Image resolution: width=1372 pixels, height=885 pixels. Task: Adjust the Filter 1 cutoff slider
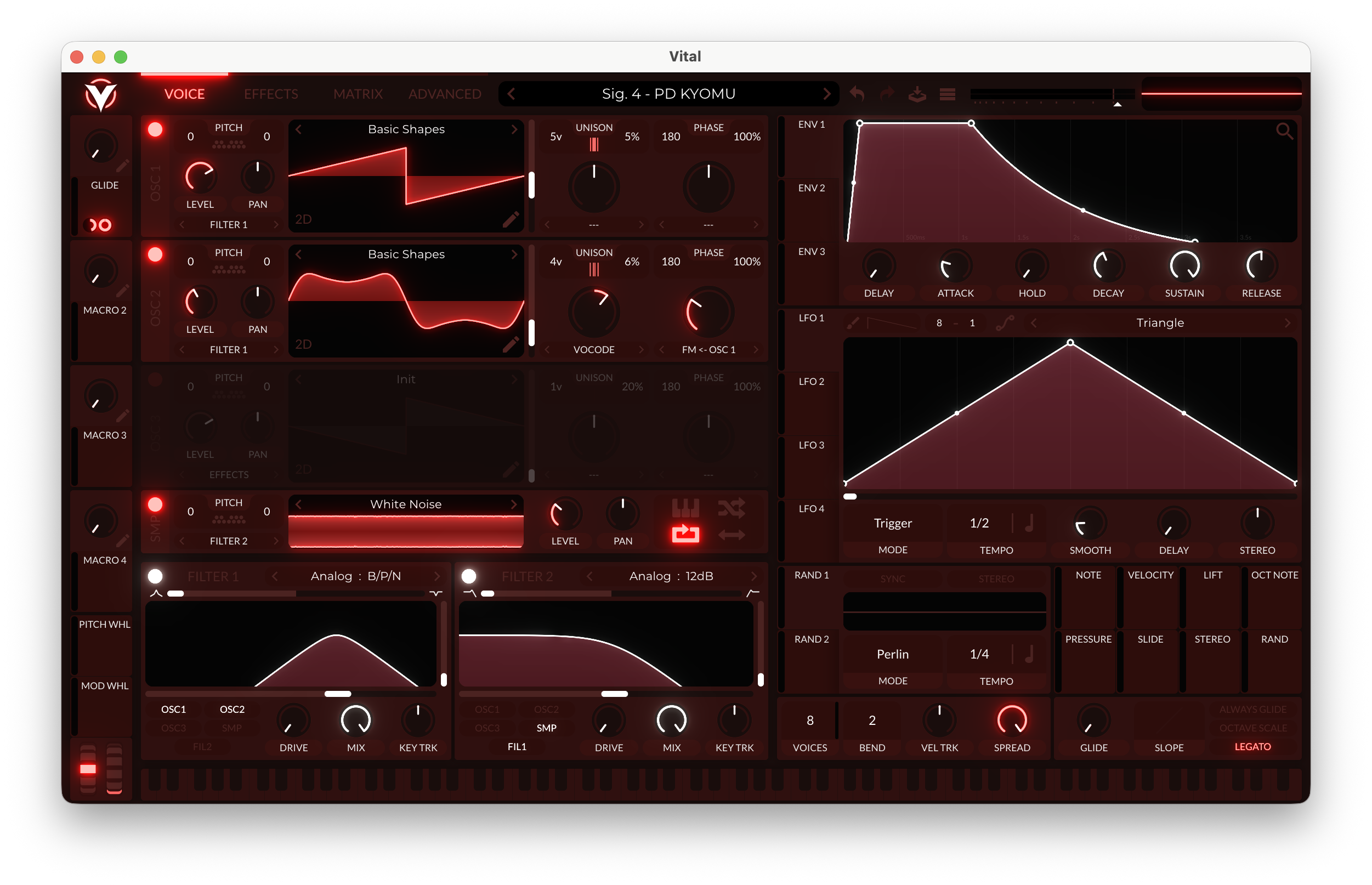(291, 694)
